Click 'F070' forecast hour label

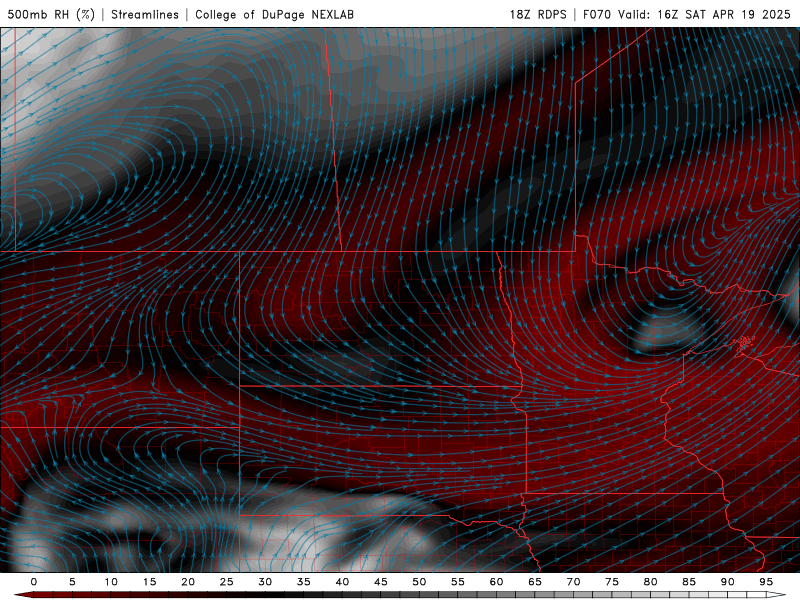click(597, 14)
